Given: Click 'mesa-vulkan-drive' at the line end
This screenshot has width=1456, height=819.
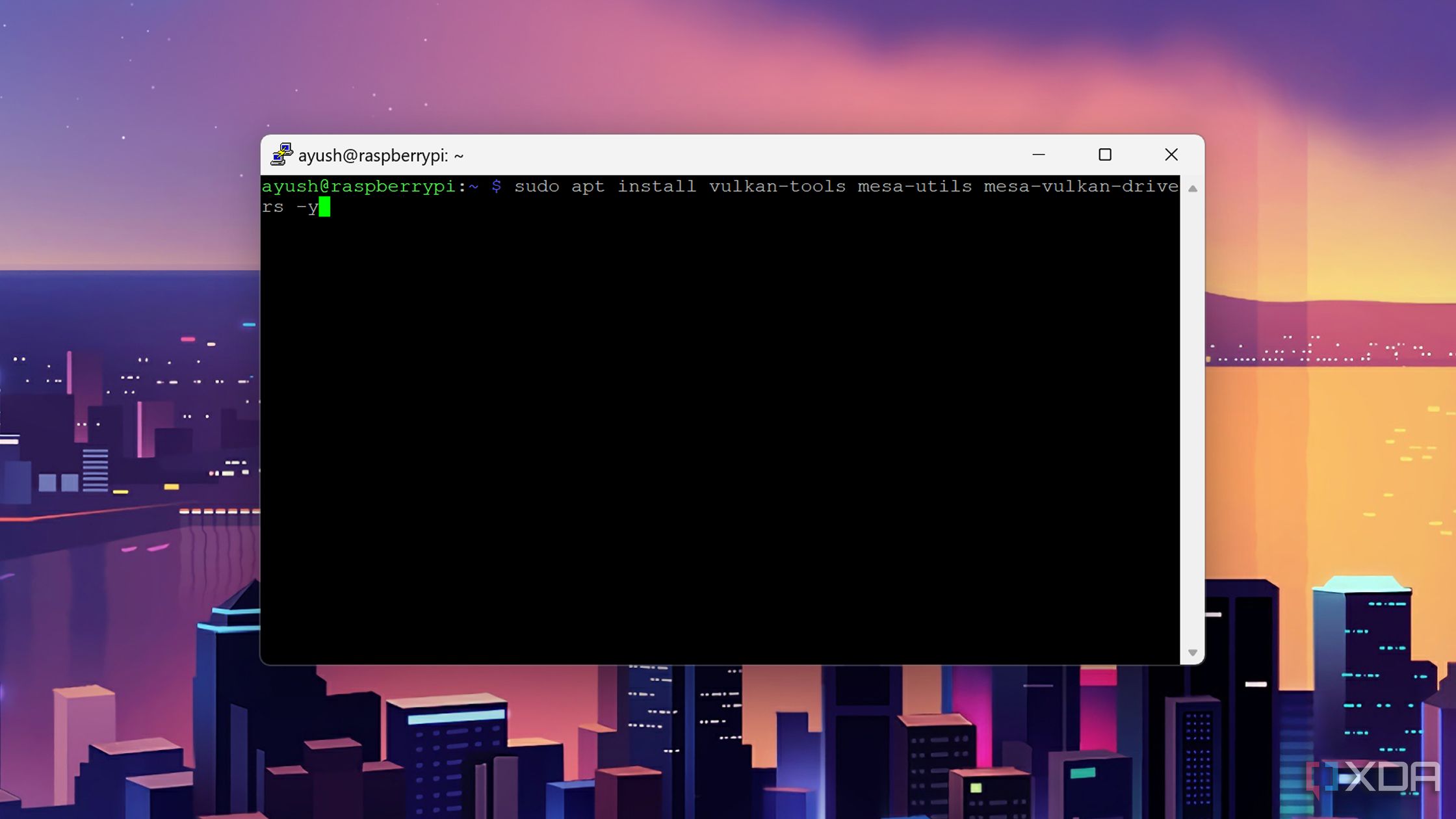Looking at the screenshot, I should point(1081,187).
